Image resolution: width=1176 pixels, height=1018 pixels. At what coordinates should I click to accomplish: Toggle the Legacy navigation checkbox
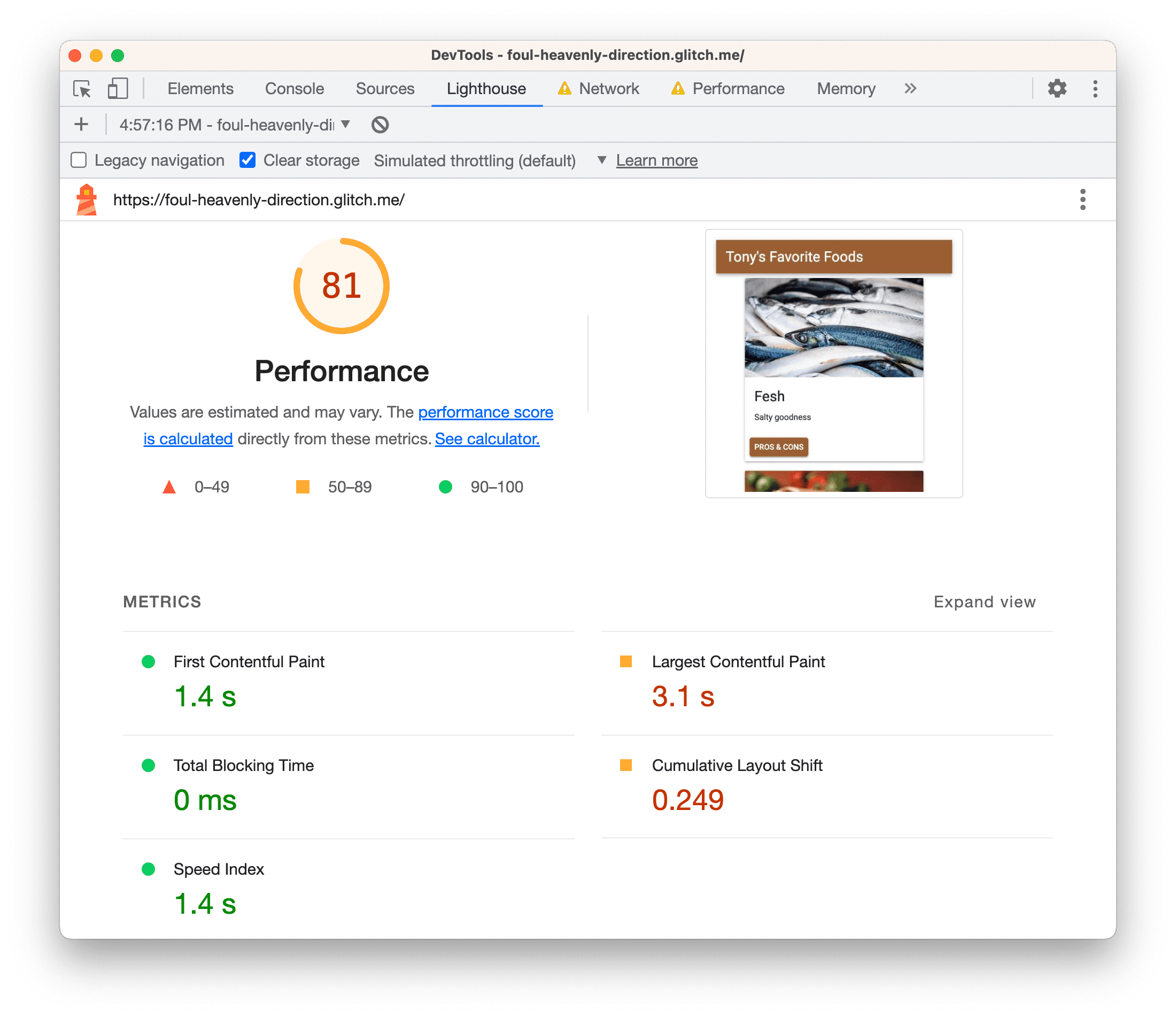pos(79,160)
